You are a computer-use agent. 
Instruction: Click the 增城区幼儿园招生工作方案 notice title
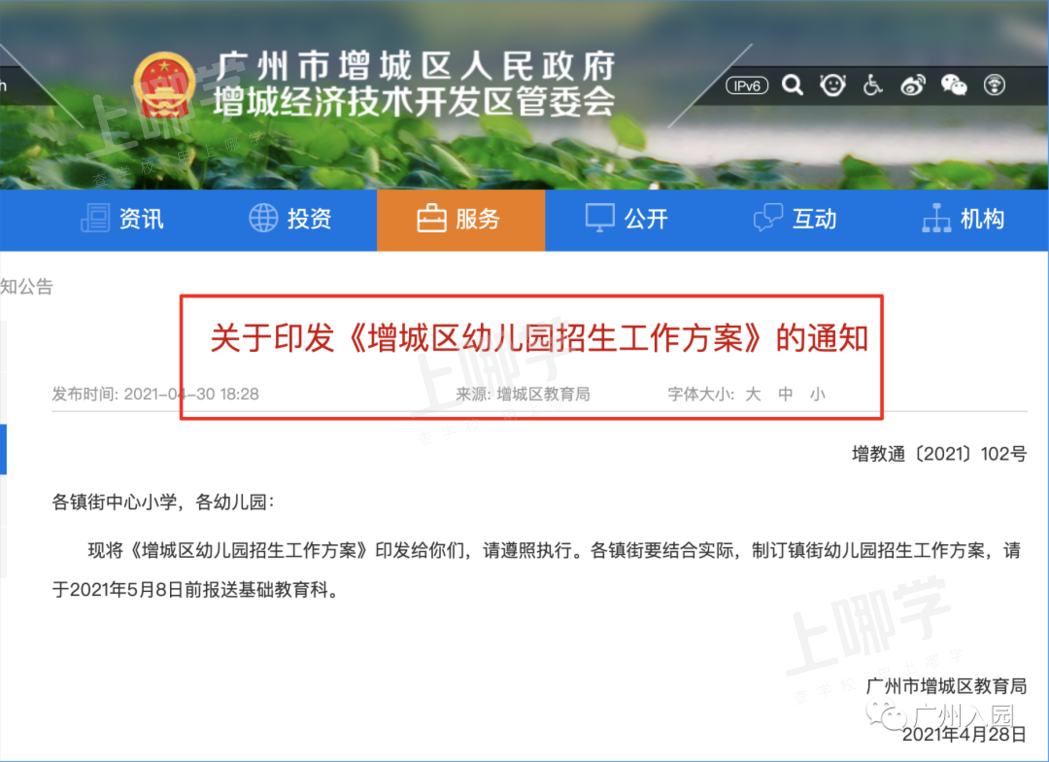[x=539, y=338]
